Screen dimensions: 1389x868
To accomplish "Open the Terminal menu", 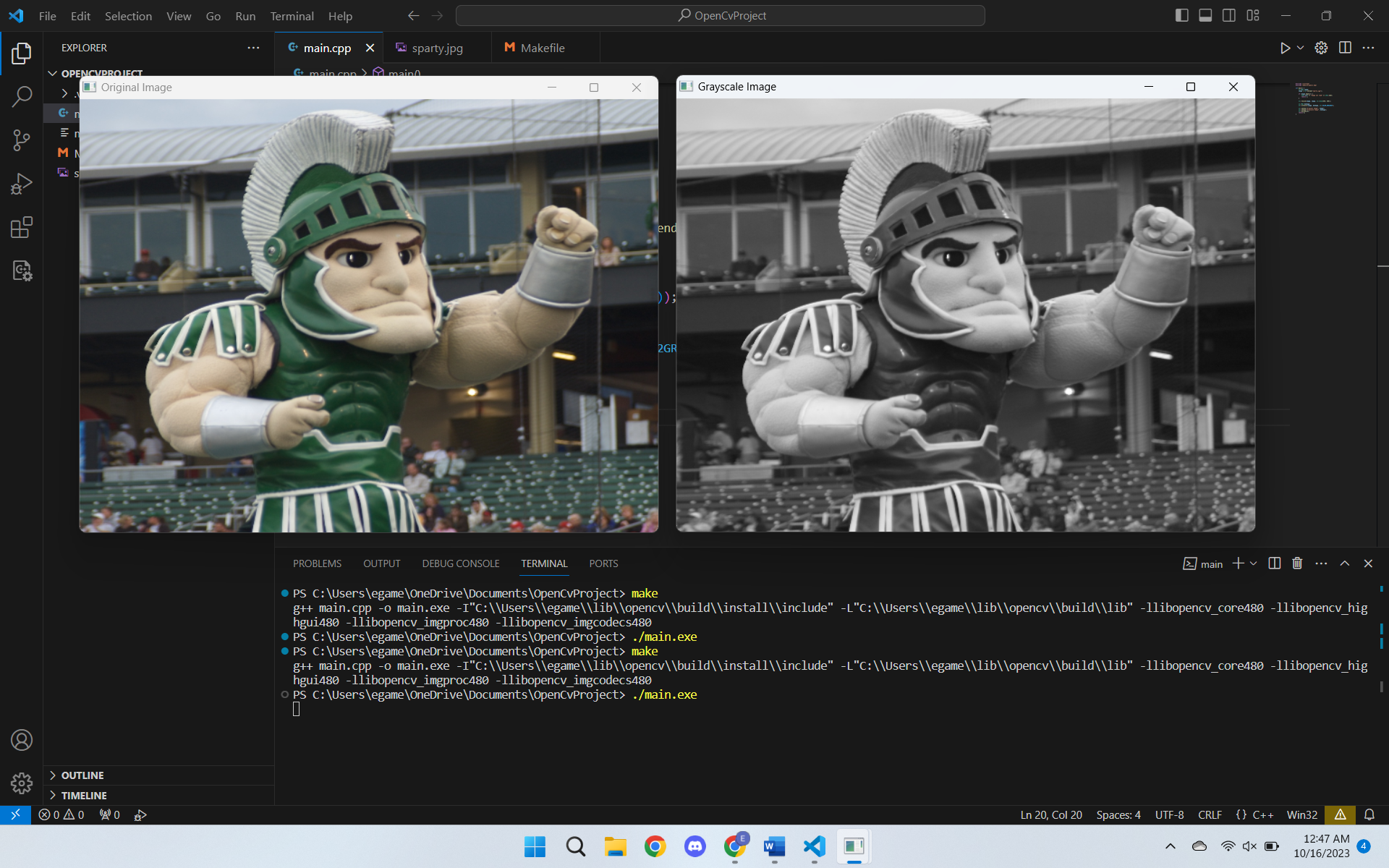I will [x=292, y=16].
